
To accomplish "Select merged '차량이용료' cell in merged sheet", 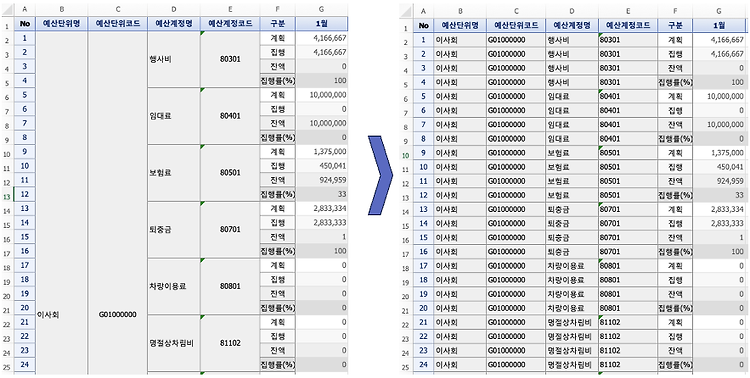I will tap(174, 286).
